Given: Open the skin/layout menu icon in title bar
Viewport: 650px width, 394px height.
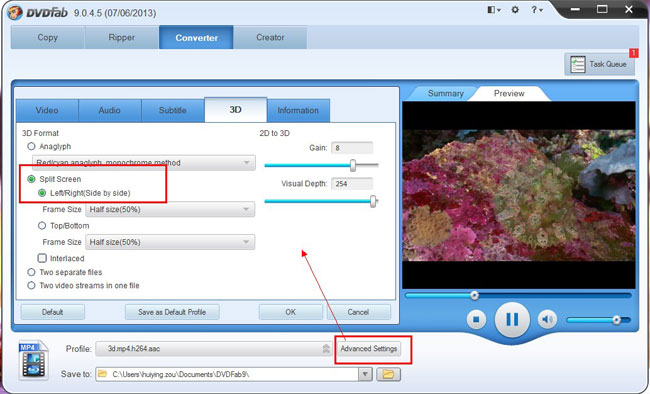Looking at the screenshot, I should [x=494, y=10].
